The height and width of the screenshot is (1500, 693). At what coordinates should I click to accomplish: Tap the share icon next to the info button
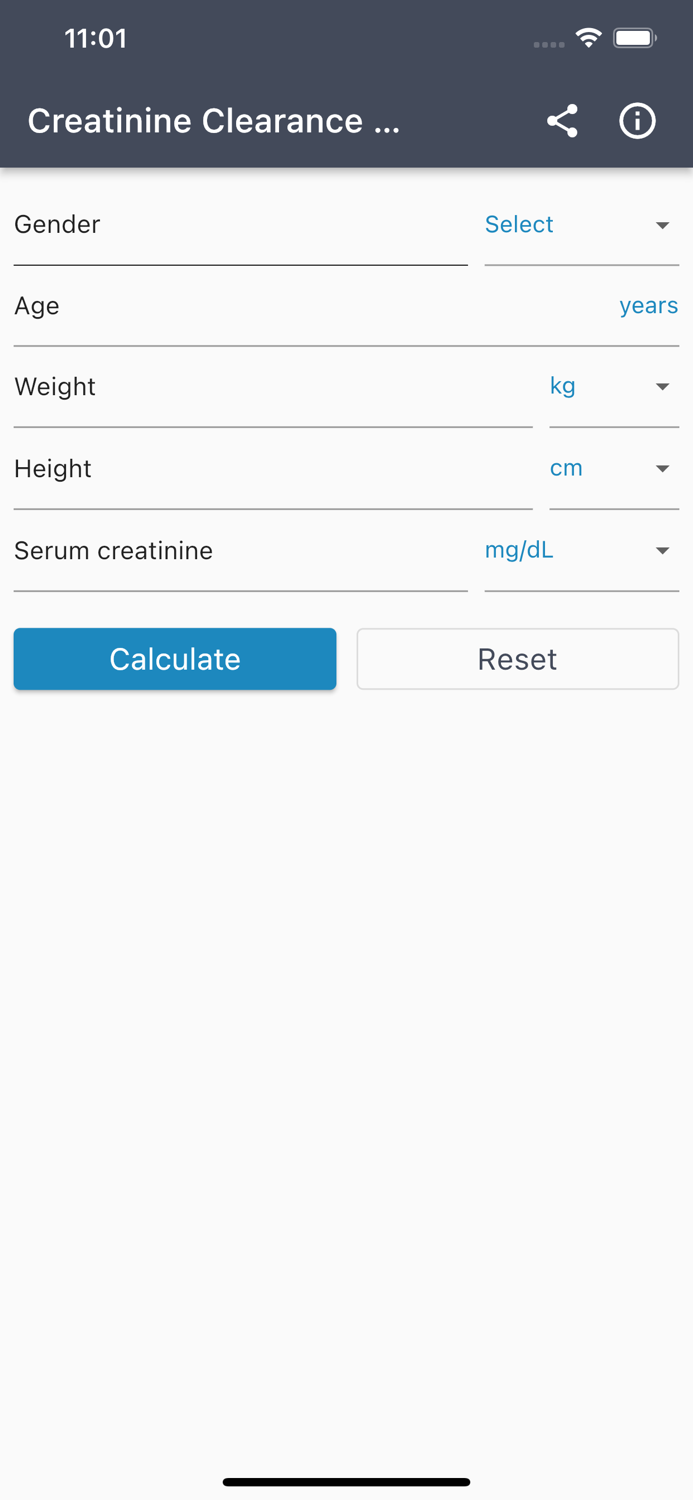562,121
